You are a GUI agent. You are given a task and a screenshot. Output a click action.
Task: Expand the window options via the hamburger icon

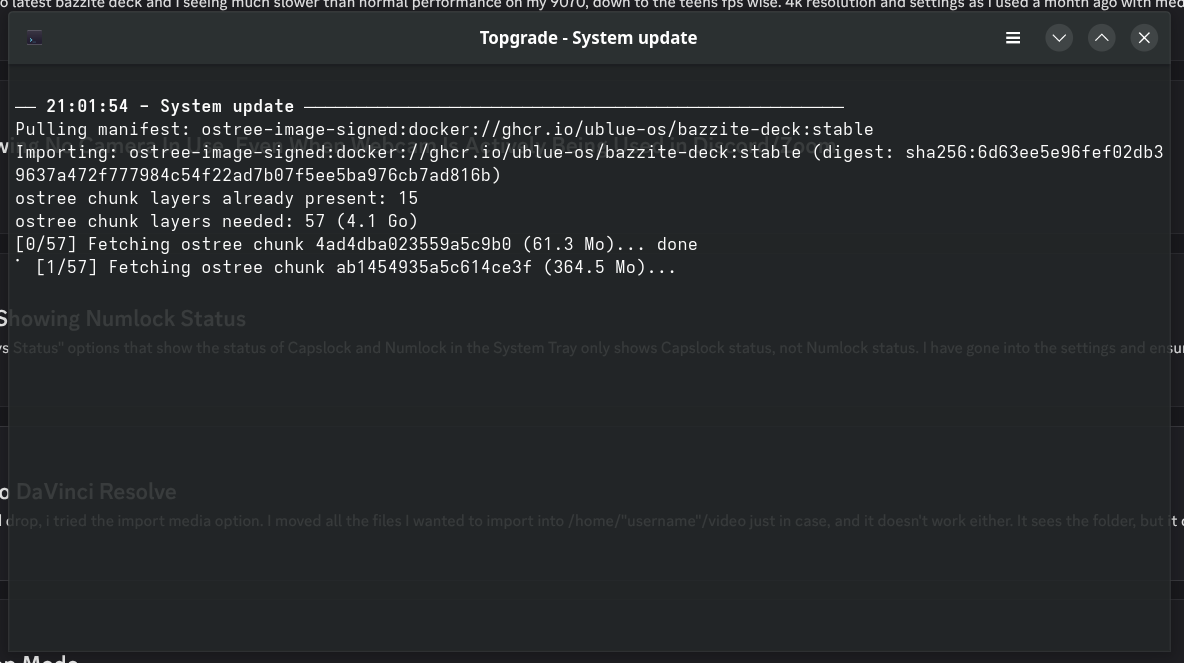tap(1013, 37)
